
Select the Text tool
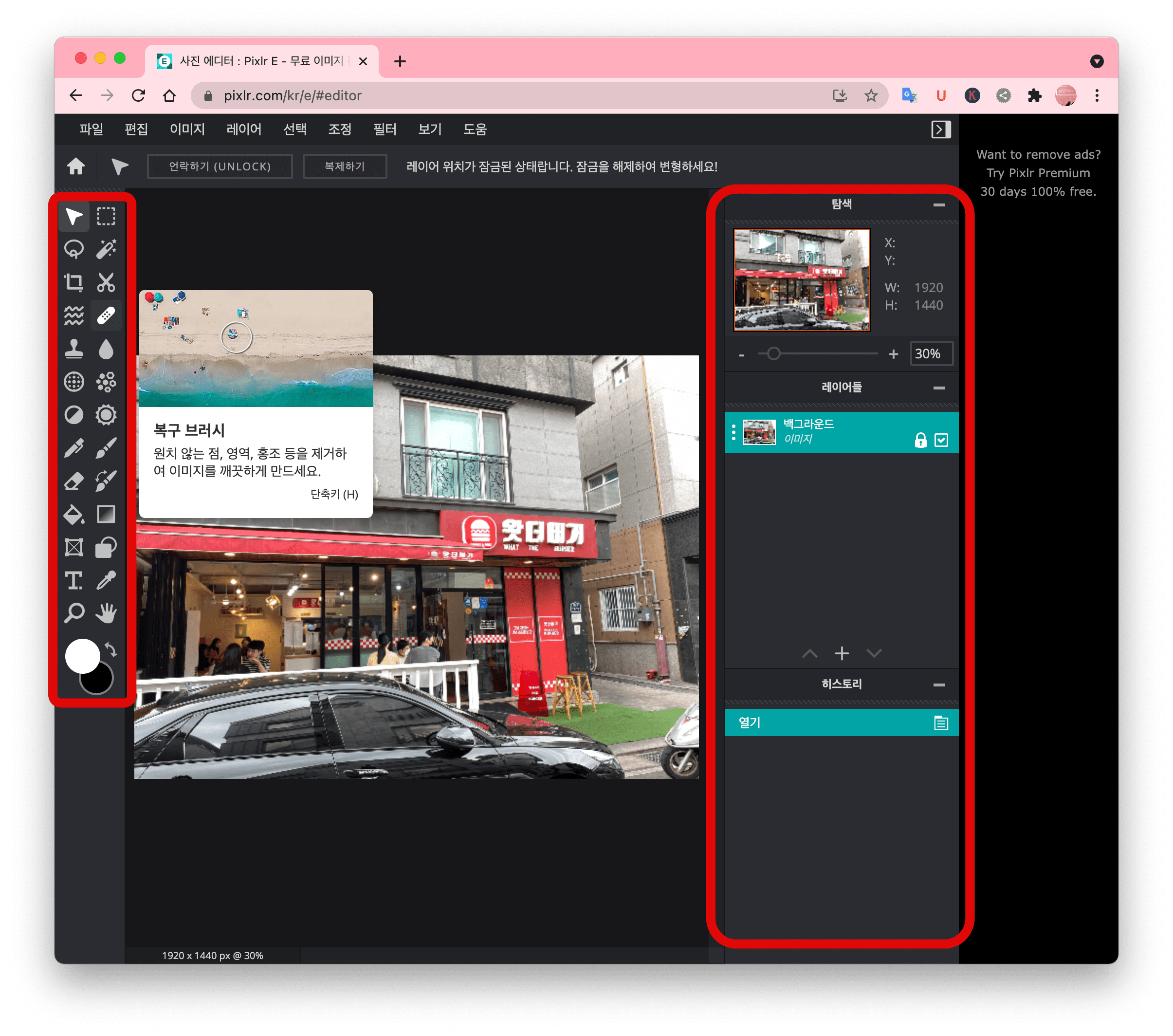point(74,580)
